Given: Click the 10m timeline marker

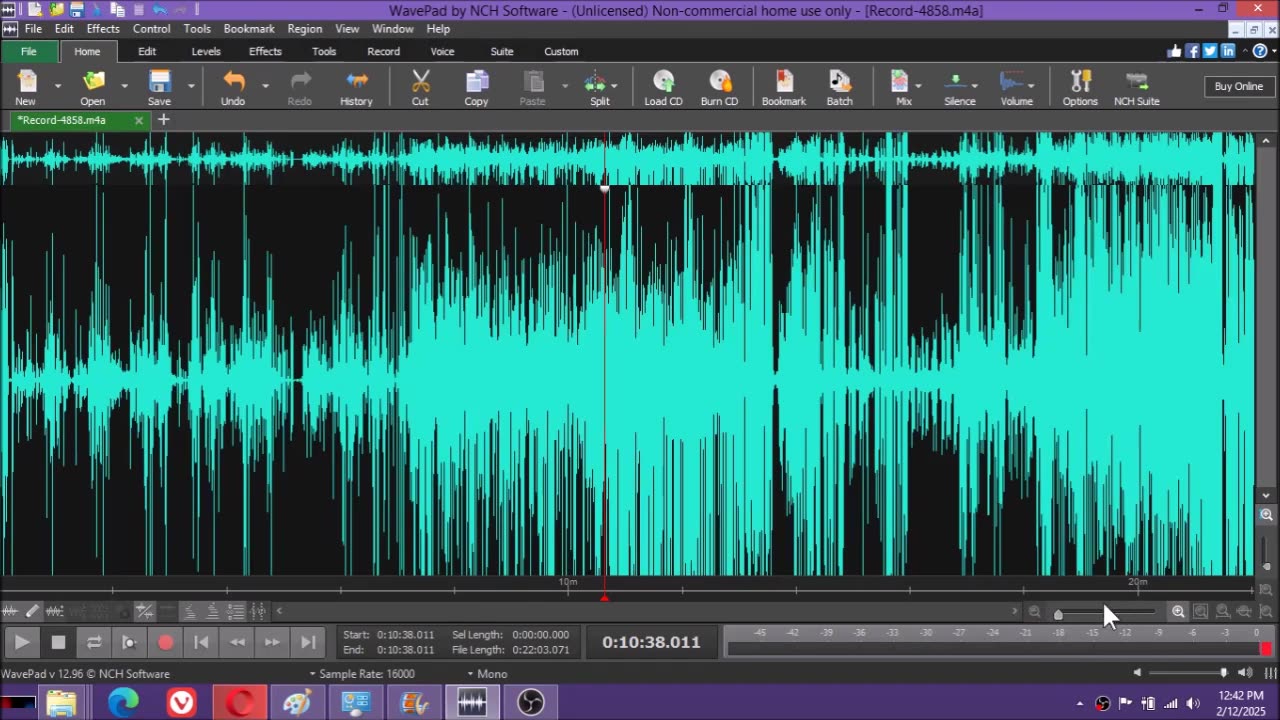Looking at the screenshot, I should [568, 582].
